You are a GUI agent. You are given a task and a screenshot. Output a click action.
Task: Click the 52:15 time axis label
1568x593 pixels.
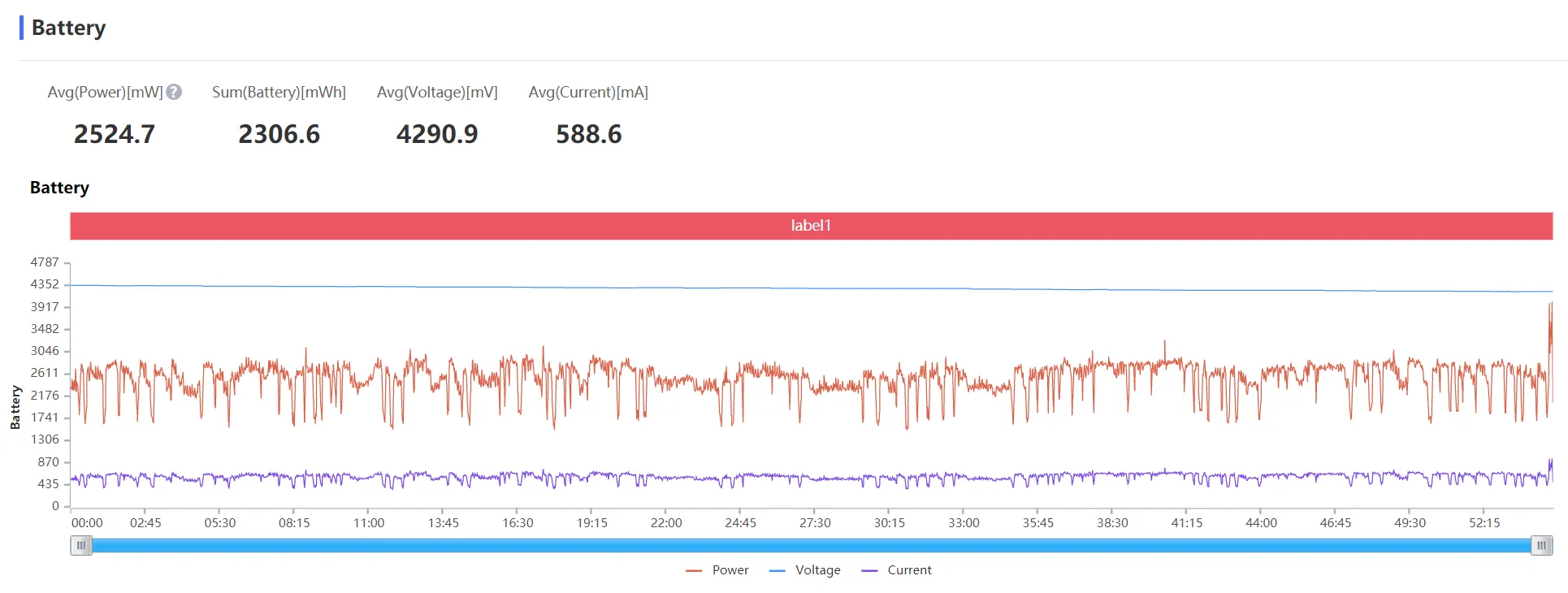click(1484, 523)
